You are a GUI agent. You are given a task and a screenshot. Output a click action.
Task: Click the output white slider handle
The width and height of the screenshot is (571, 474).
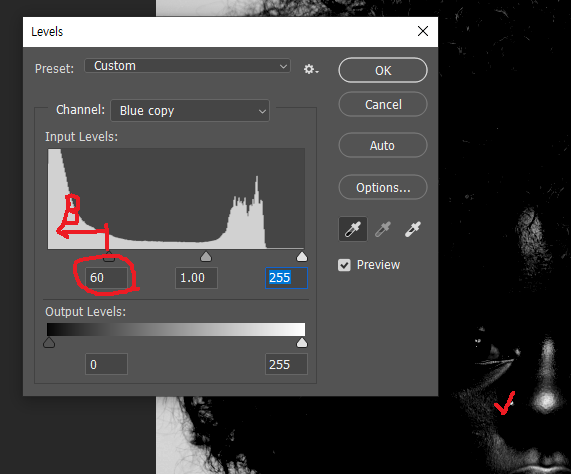(302, 343)
